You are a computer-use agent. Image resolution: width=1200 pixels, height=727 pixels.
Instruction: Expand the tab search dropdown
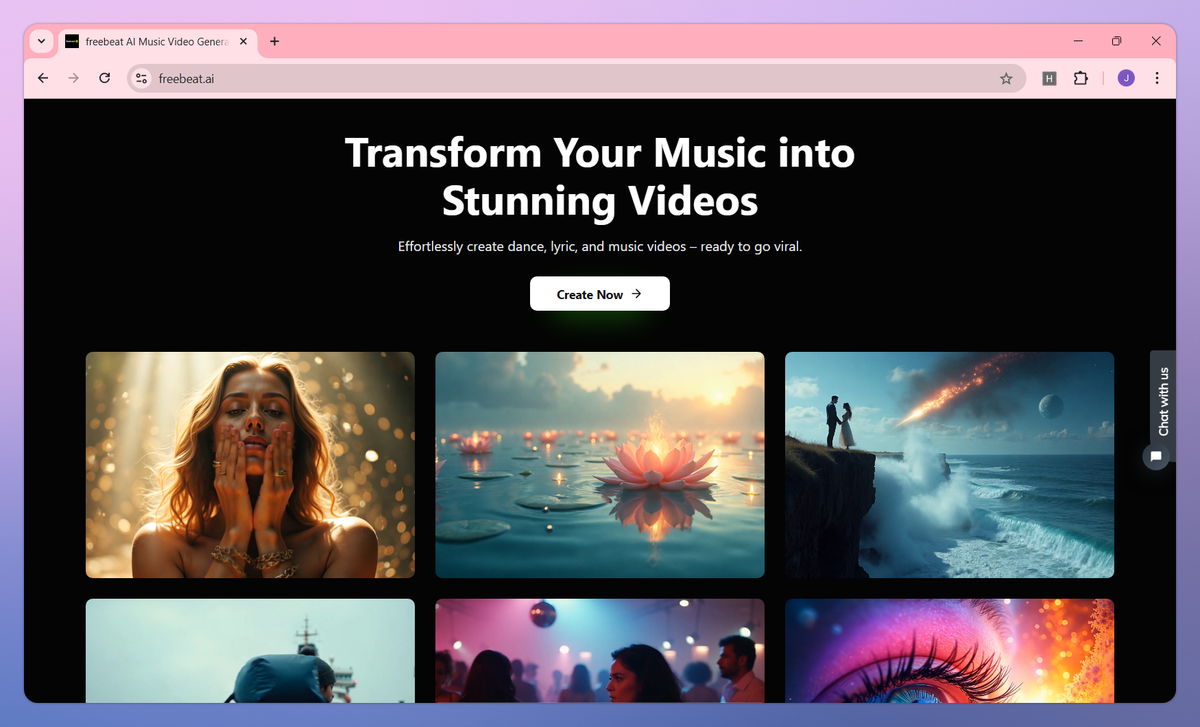[41, 41]
